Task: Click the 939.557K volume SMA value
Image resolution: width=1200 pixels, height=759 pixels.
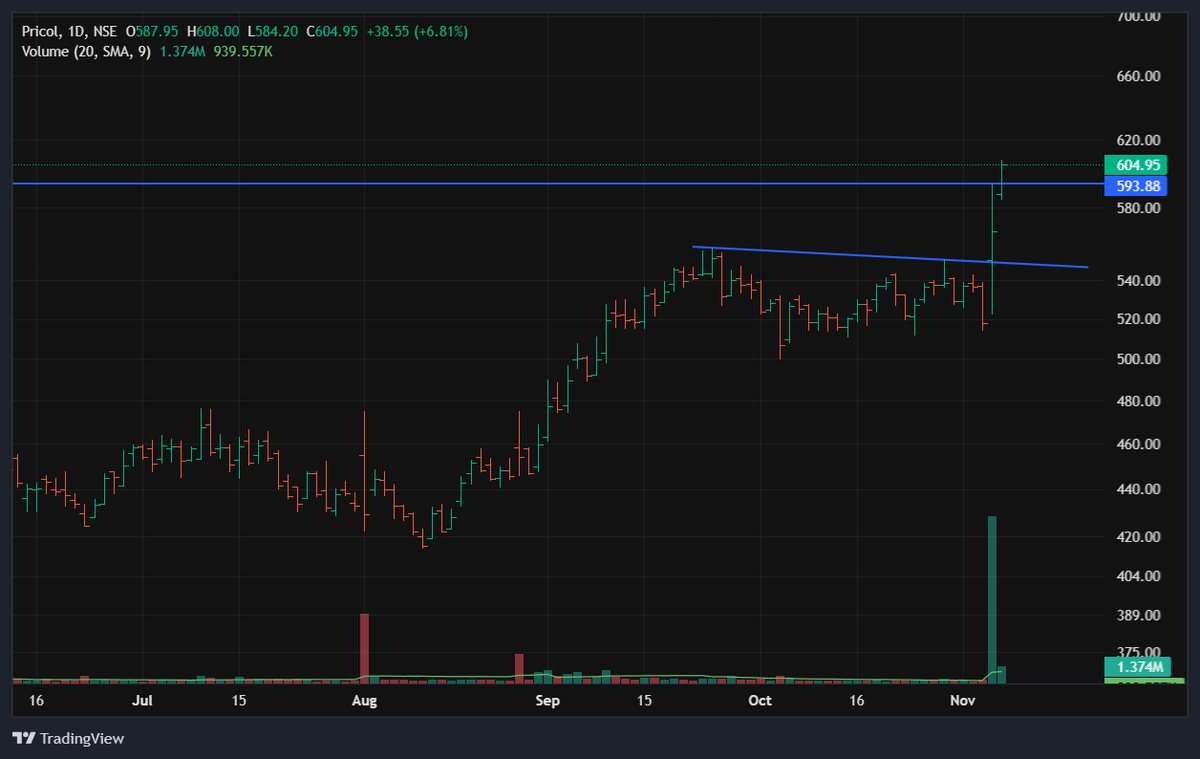Action: [241, 51]
